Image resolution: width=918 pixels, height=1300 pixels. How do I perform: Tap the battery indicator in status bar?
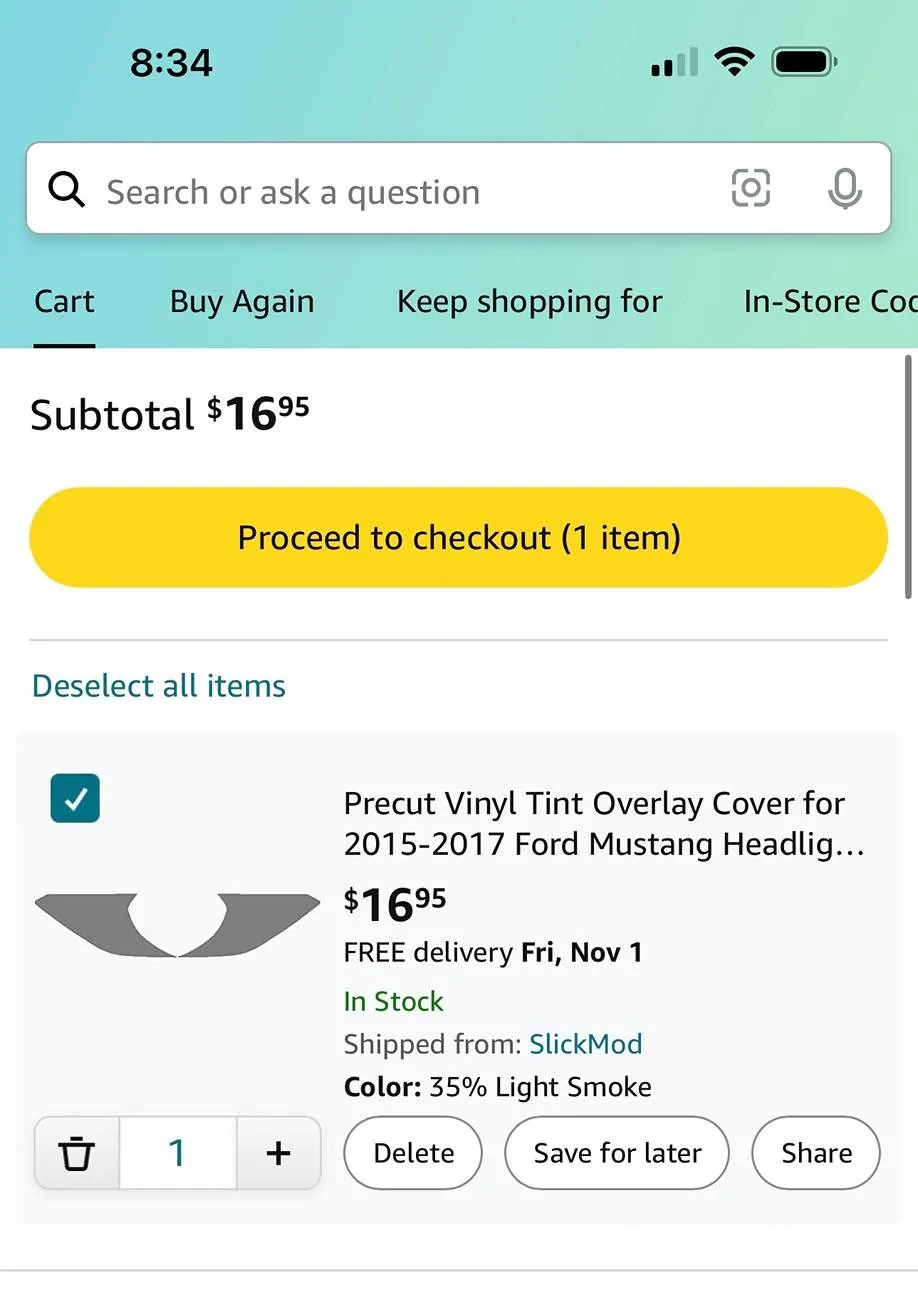click(x=804, y=63)
